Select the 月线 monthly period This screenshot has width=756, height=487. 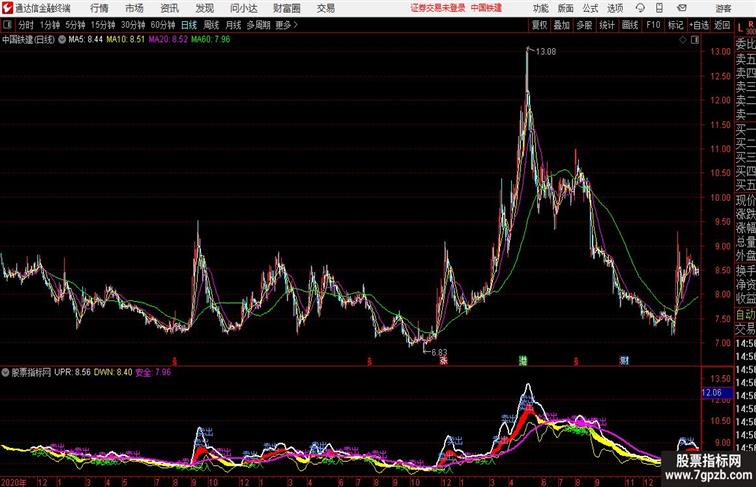point(233,25)
